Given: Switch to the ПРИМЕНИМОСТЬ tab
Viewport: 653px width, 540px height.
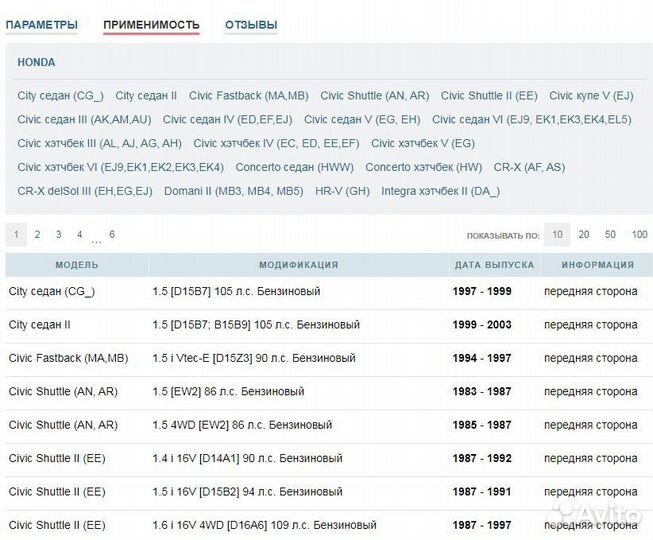Looking at the screenshot, I should coord(151,25).
